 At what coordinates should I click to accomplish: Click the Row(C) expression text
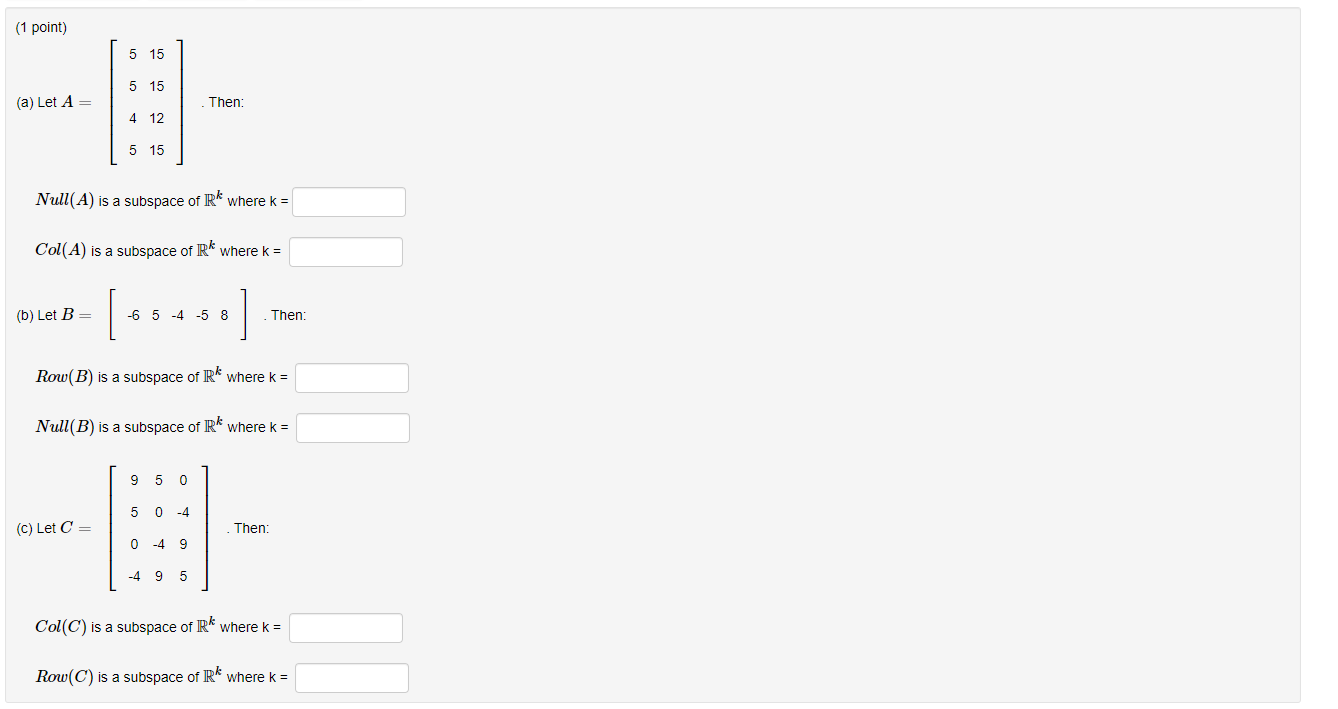pos(64,676)
